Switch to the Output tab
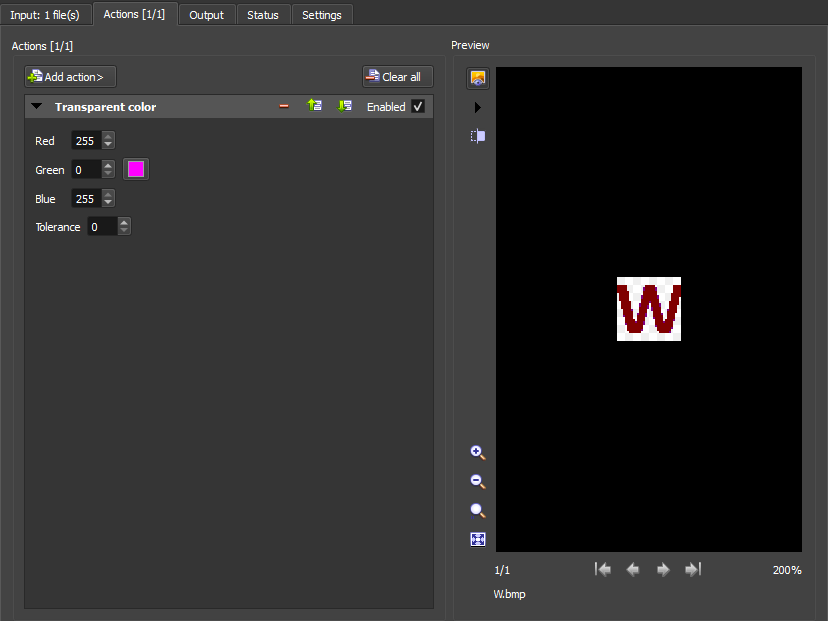This screenshot has width=828, height=621. coord(207,15)
